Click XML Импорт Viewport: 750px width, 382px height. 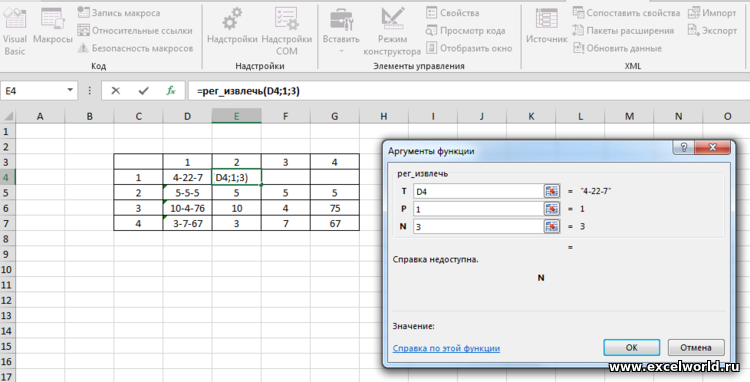712,13
